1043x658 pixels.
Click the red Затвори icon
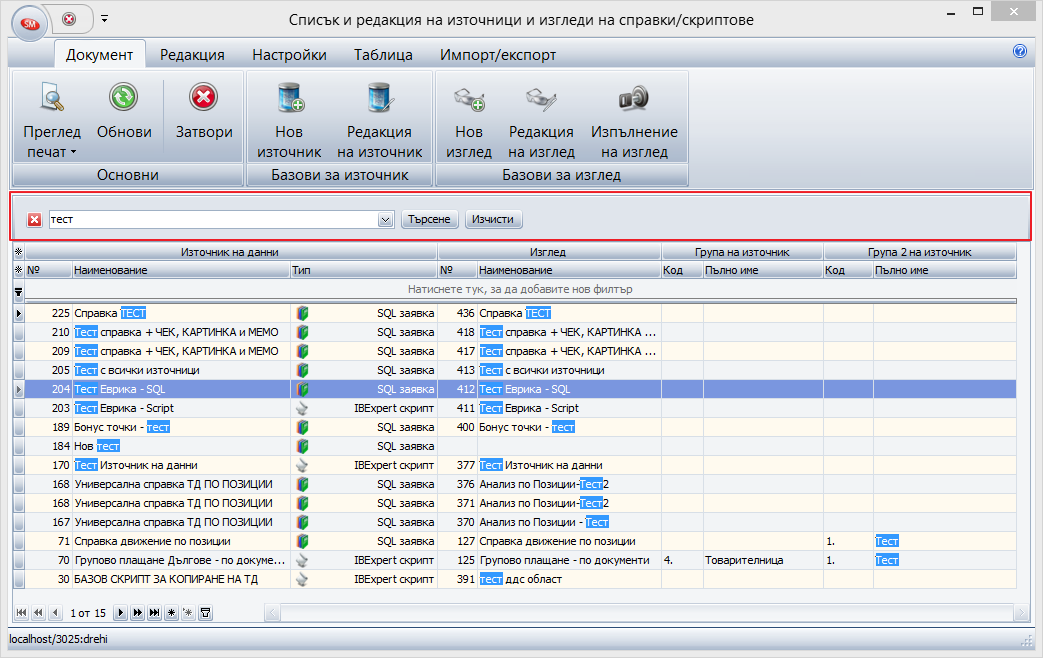click(203, 98)
